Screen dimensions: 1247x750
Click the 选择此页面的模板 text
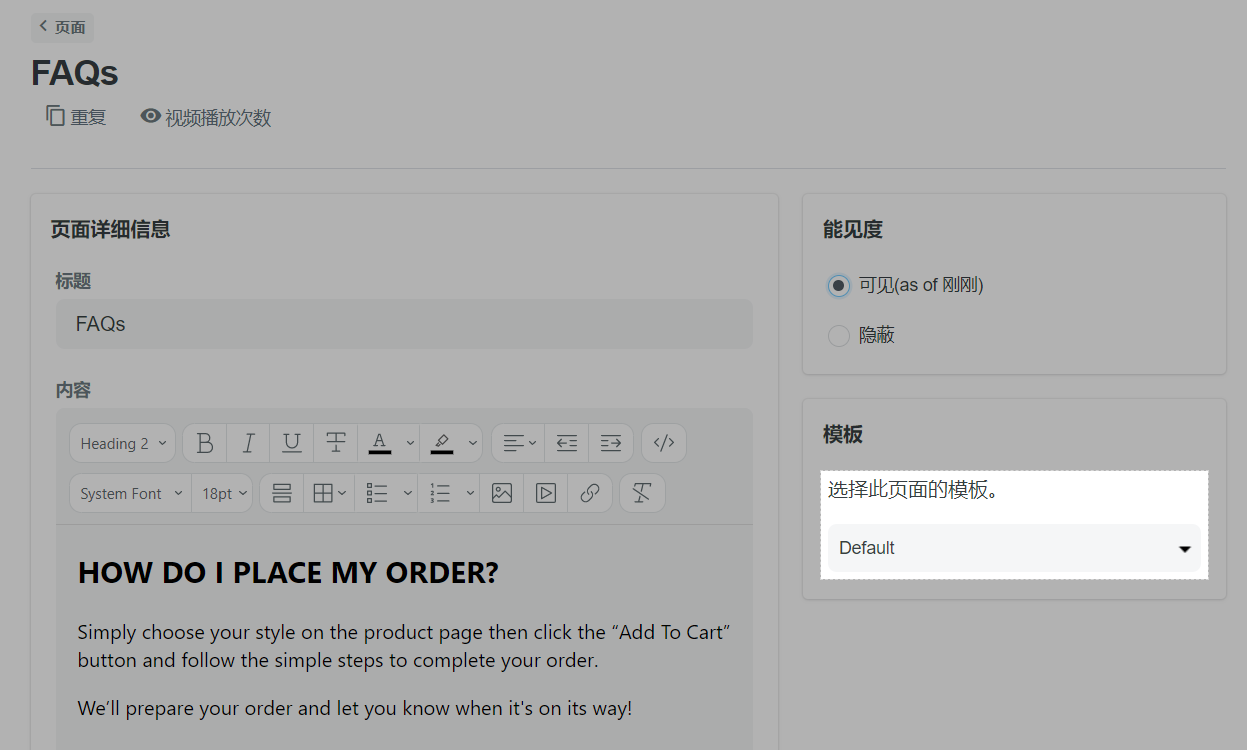[914, 490]
